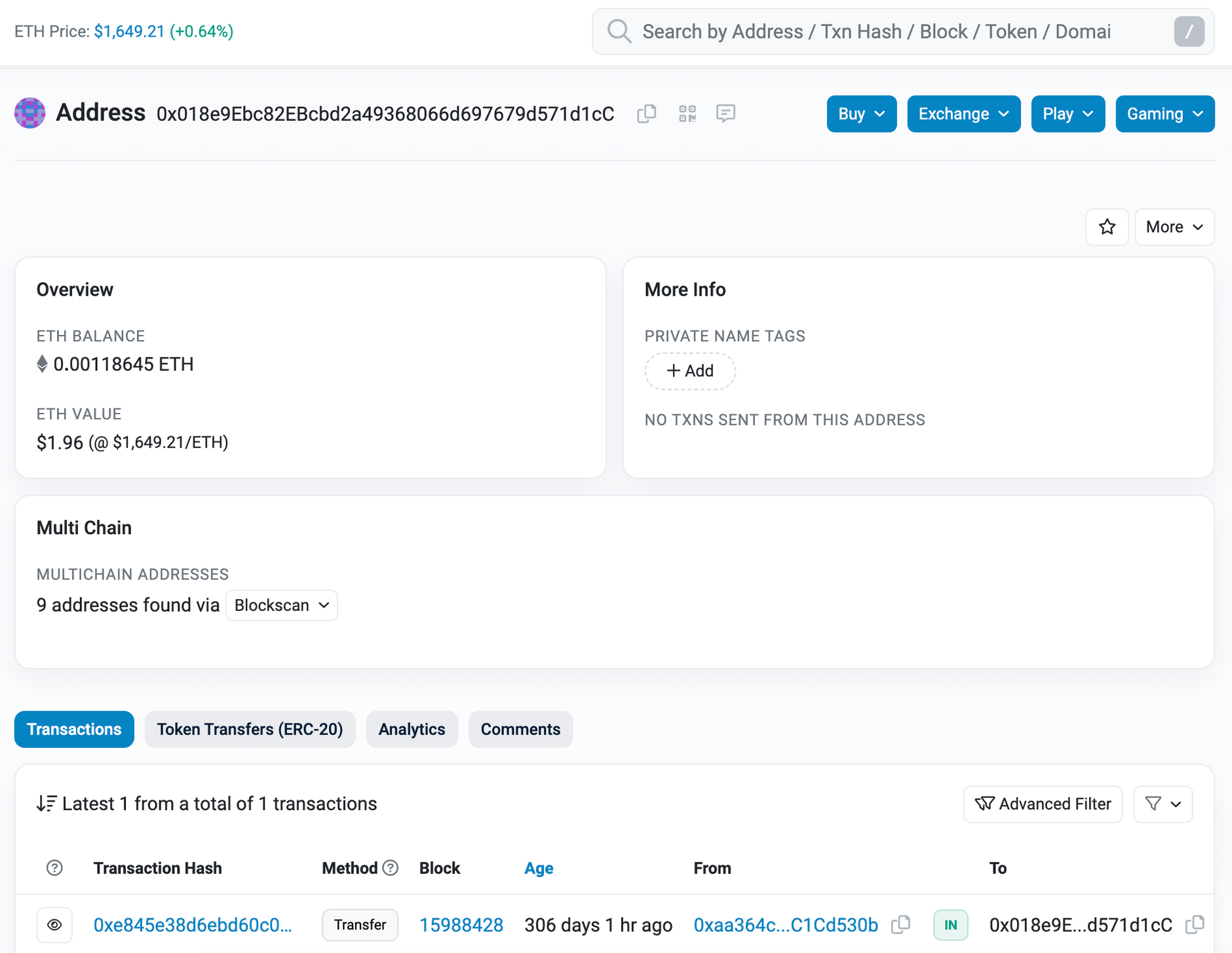Open the filter dropdown beside Advanced Filter
1232x953 pixels.
click(1163, 804)
